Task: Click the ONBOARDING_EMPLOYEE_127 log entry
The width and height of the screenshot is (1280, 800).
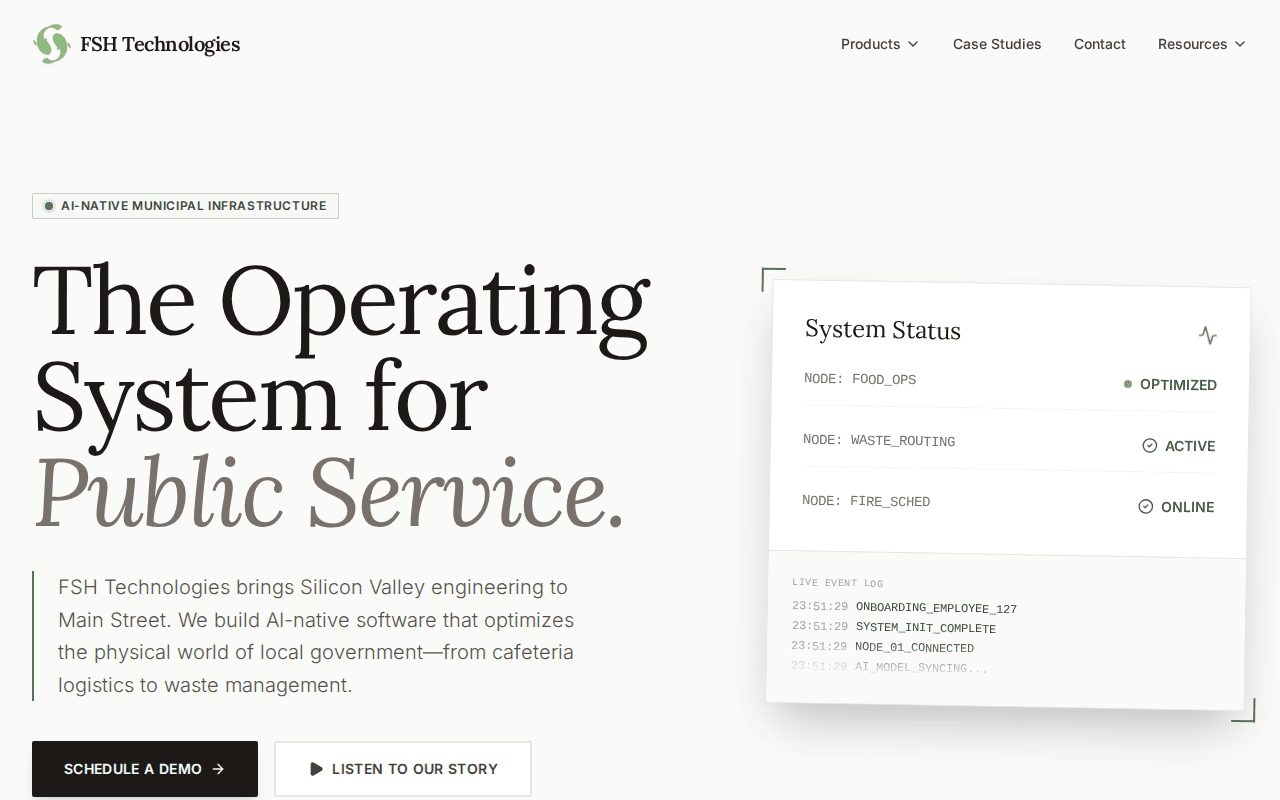Action: [936, 608]
